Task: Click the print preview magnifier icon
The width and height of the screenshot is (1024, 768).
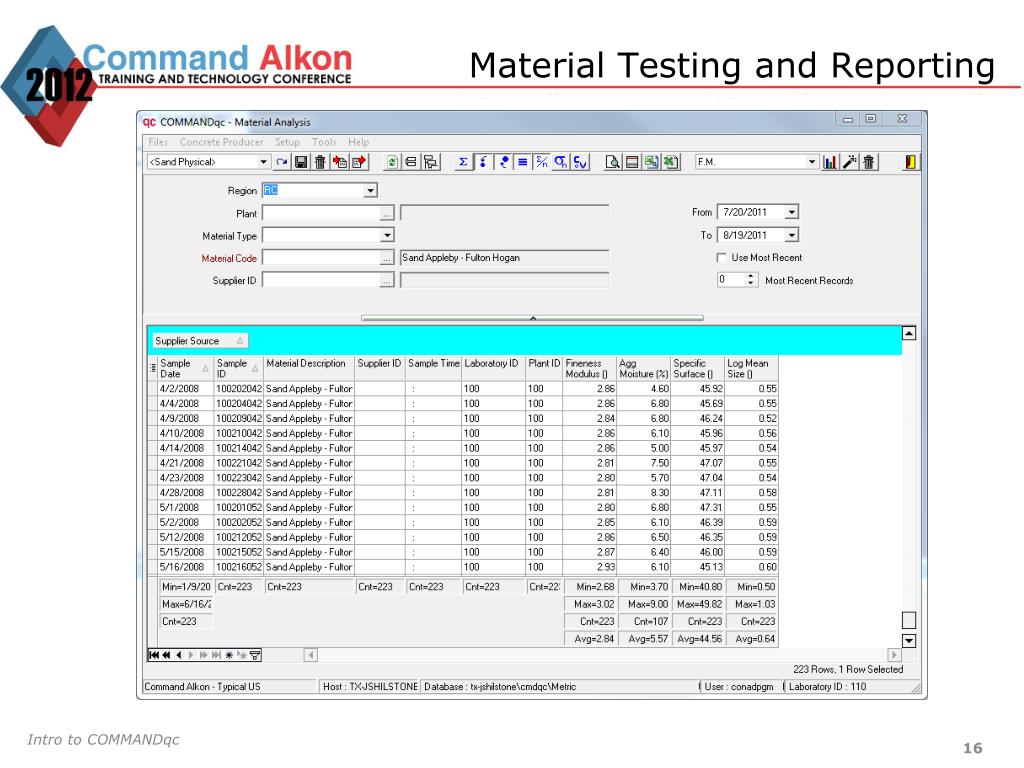Action: [612, 162]
